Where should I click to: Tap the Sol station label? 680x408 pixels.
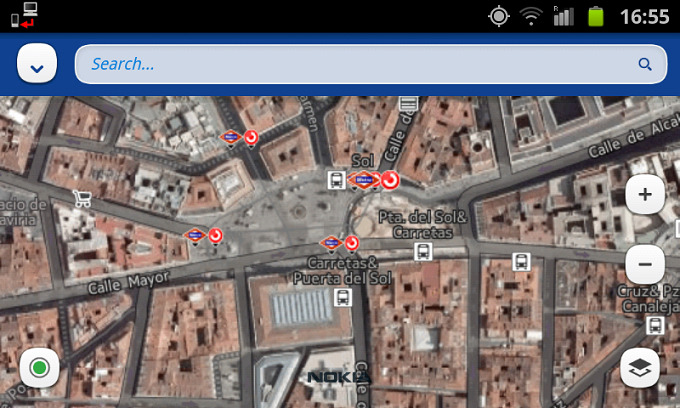pos(363,161)
